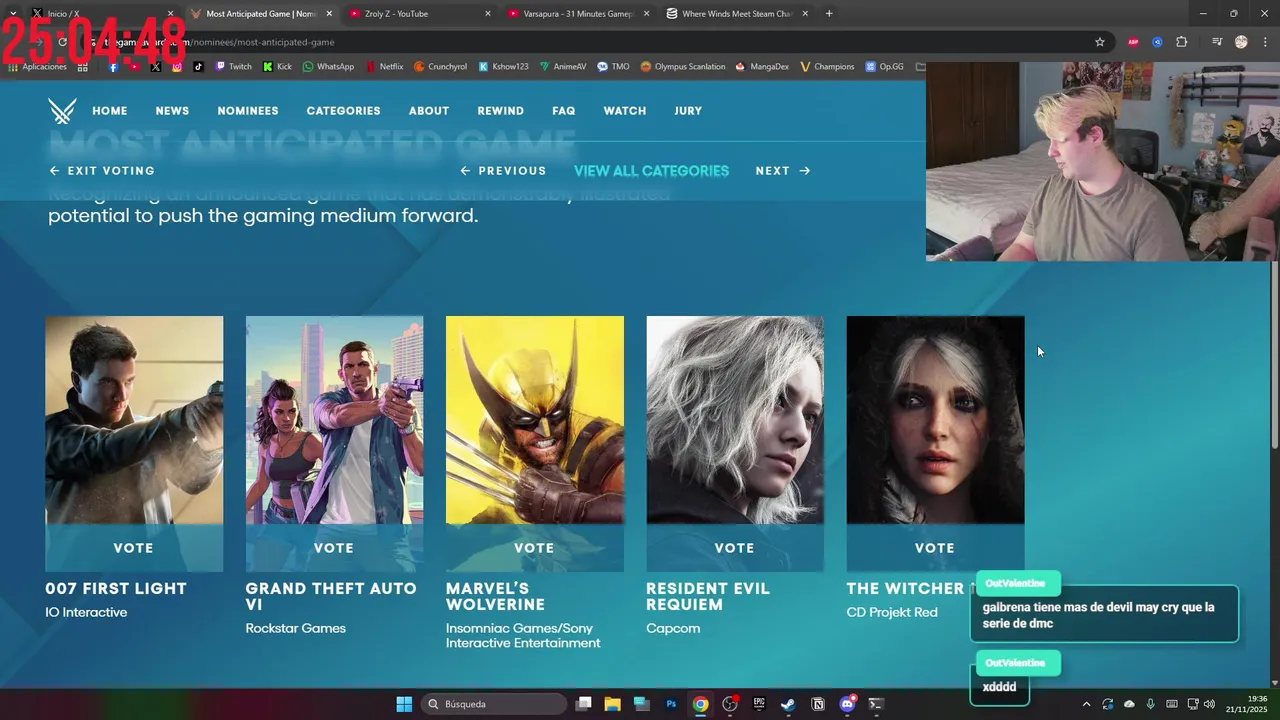Open Chrome's three-dot menu
This screenshot has height=720, width=1280.
(x=1265, y=42)
